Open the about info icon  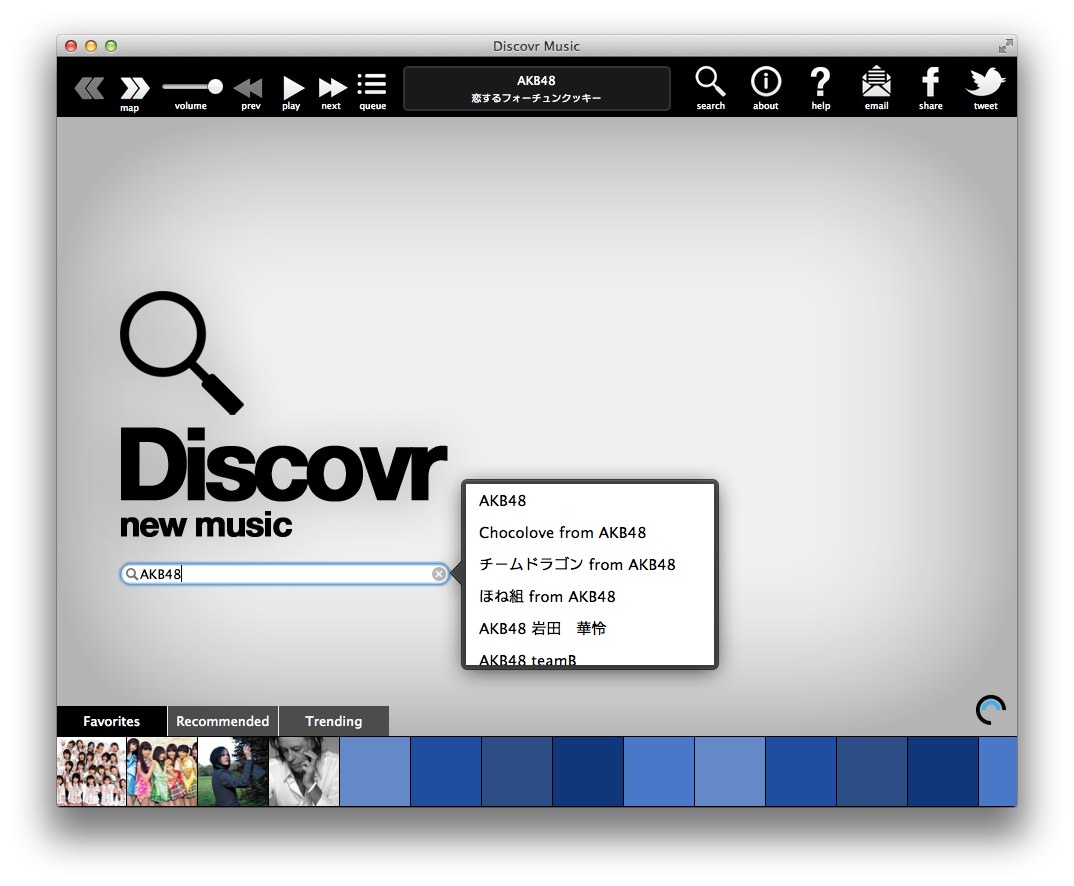pyautogui.click(x=766, y=81)
